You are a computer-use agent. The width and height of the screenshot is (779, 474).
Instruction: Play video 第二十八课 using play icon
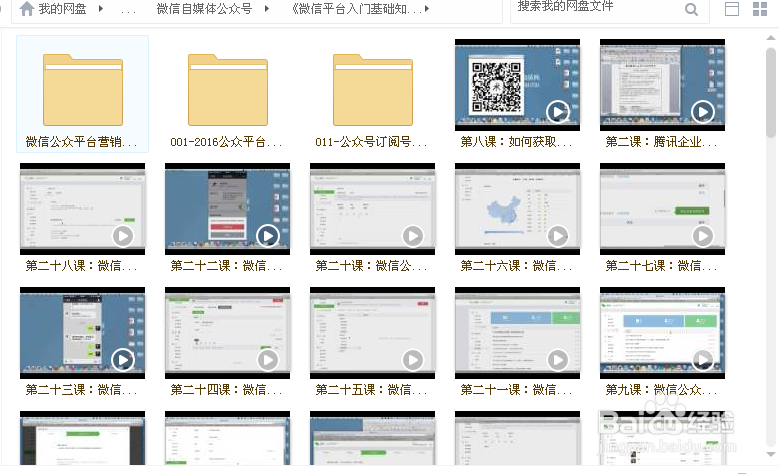123,236
